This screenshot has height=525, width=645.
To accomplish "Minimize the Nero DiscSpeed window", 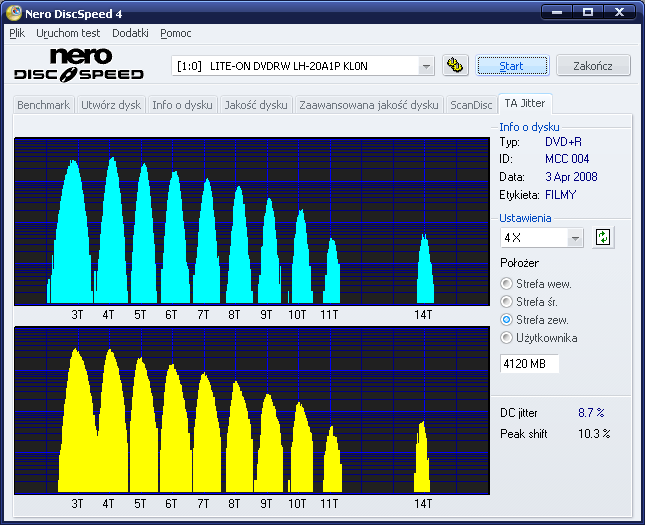I will pos(557,12).
